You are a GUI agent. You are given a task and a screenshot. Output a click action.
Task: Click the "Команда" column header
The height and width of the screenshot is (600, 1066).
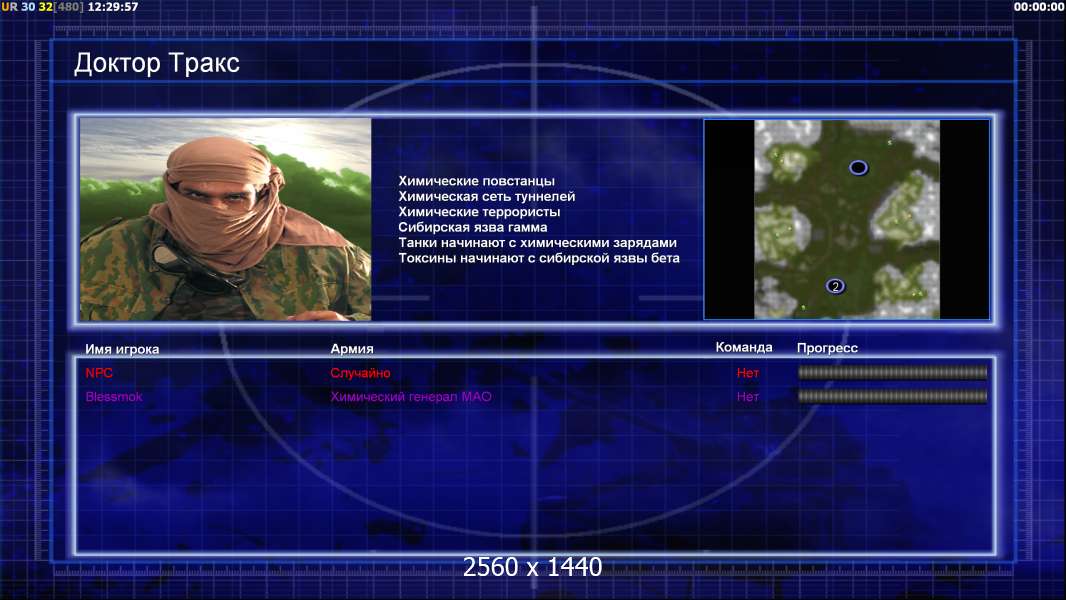(x=744, y=347)
